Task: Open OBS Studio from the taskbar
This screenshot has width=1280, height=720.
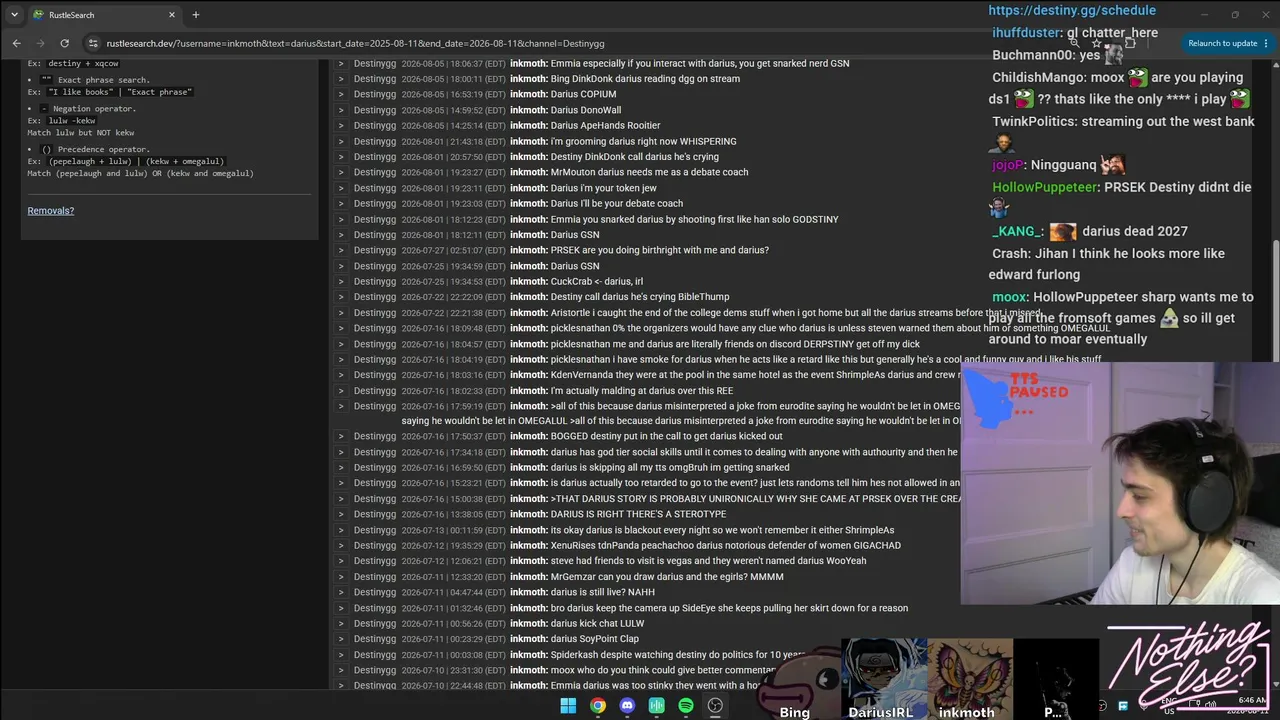Action: pyautogui.click(x=715, y=706)
